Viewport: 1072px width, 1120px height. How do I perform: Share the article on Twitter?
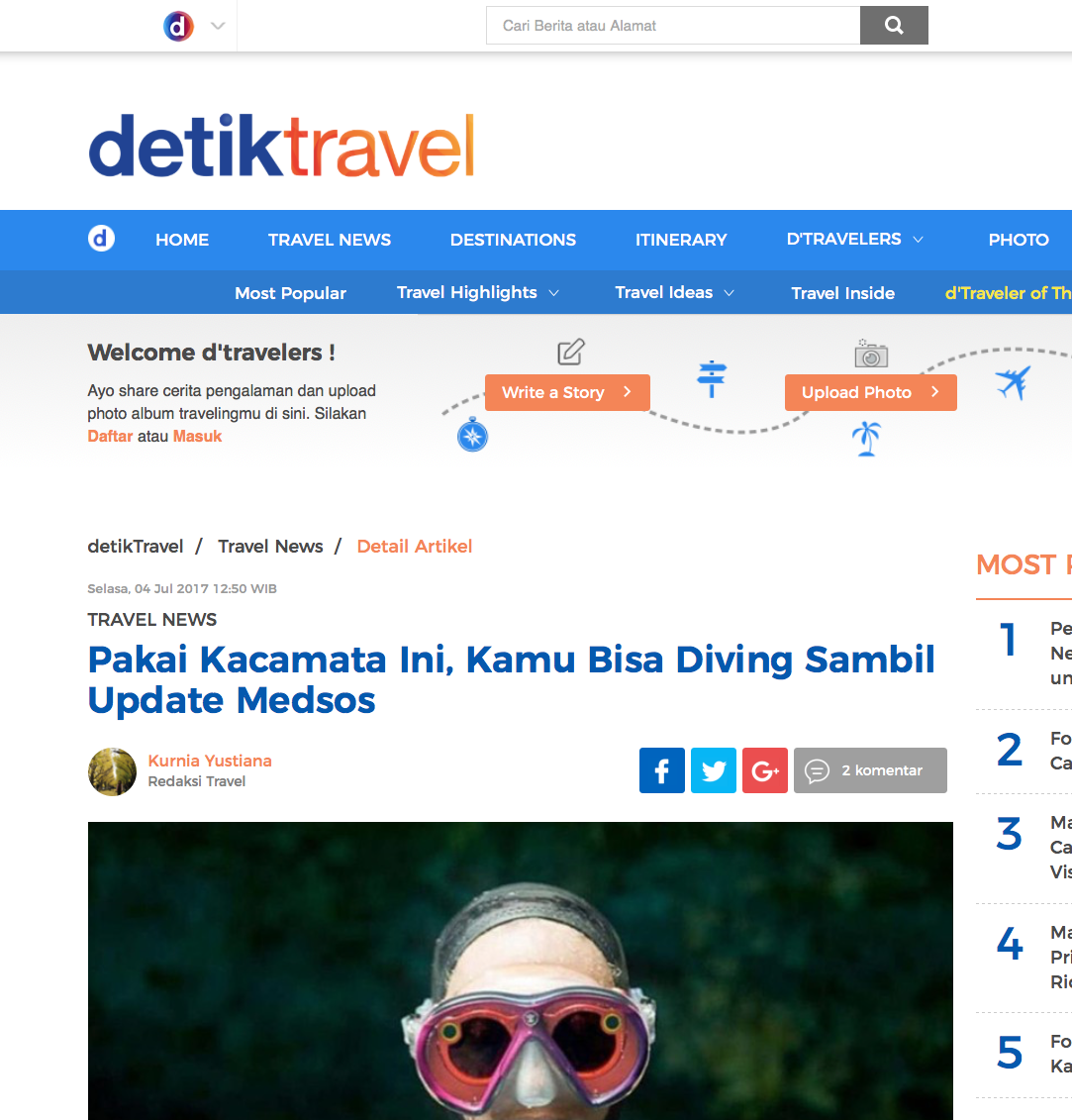click(x=713, y=770)
